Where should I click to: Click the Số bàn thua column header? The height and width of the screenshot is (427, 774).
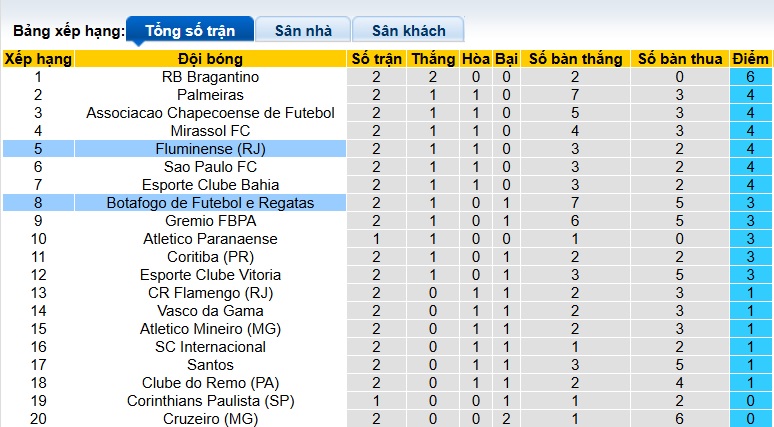(x=680, y=59)
